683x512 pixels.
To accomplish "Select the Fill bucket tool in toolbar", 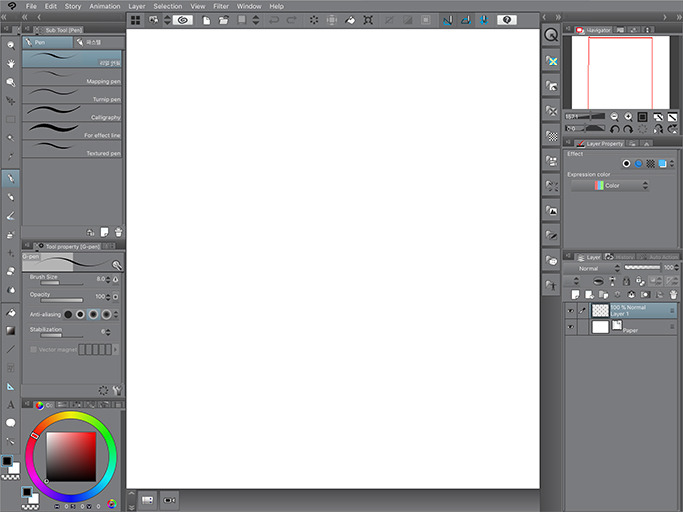I will (10, 312).
